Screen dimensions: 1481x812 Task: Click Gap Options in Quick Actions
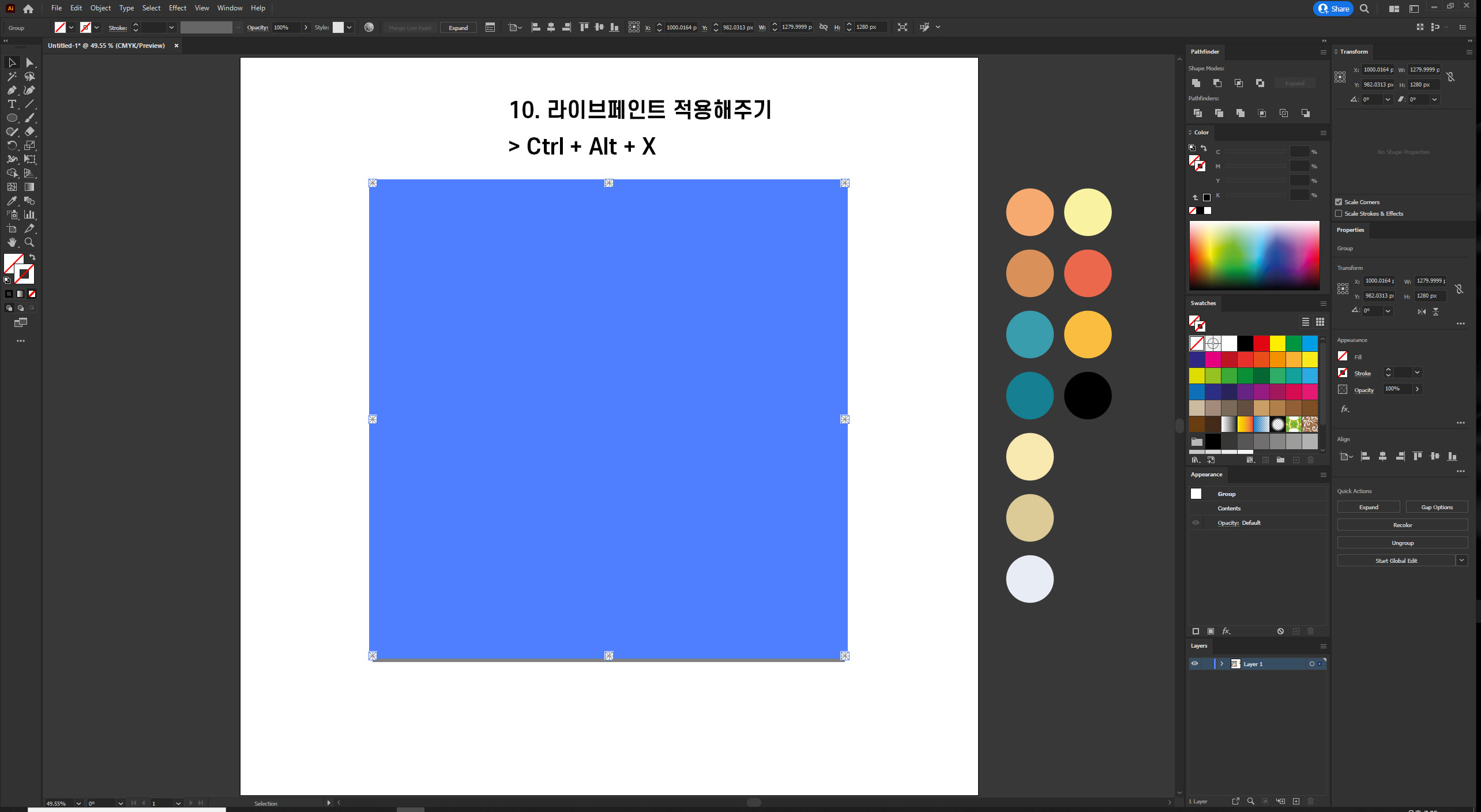(x=1437, y=507)
